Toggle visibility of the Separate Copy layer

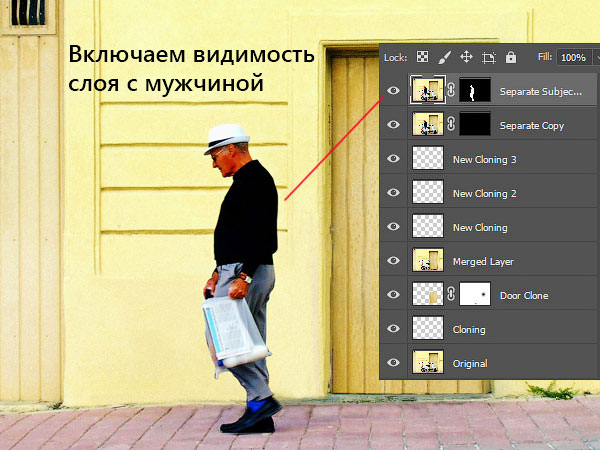(x=393, y=125)
